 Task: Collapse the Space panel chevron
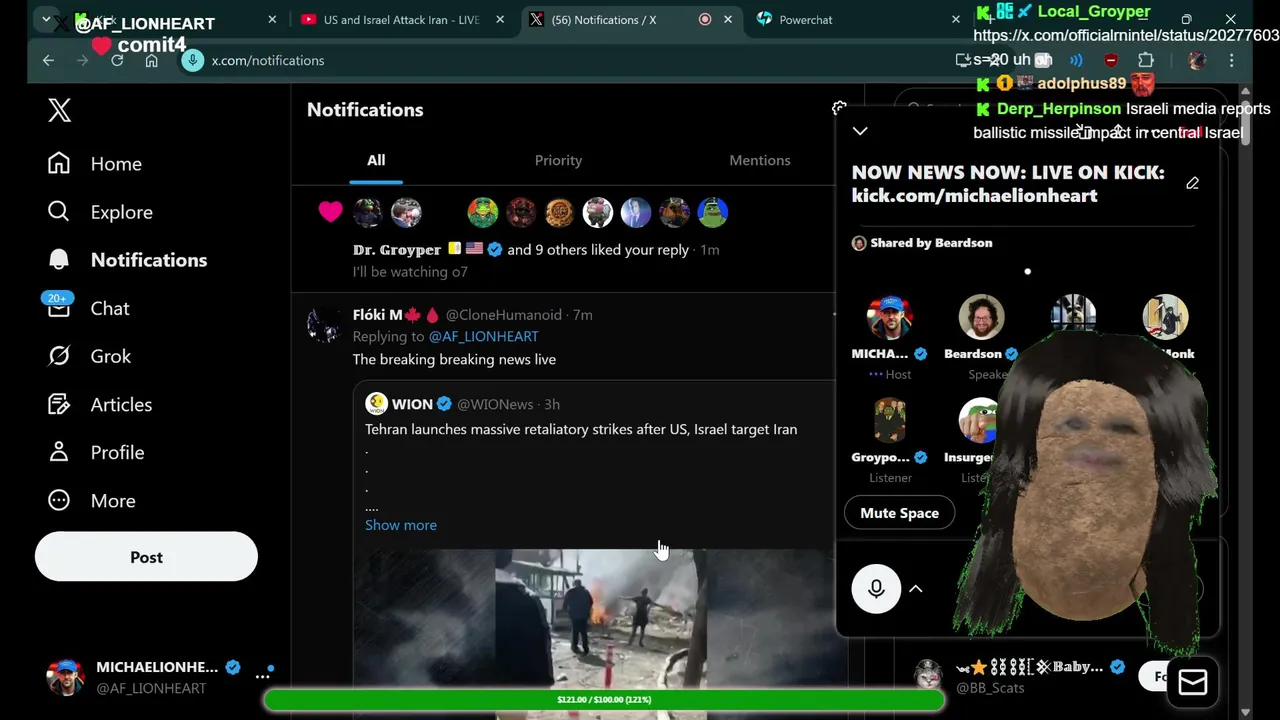point(860,131)
